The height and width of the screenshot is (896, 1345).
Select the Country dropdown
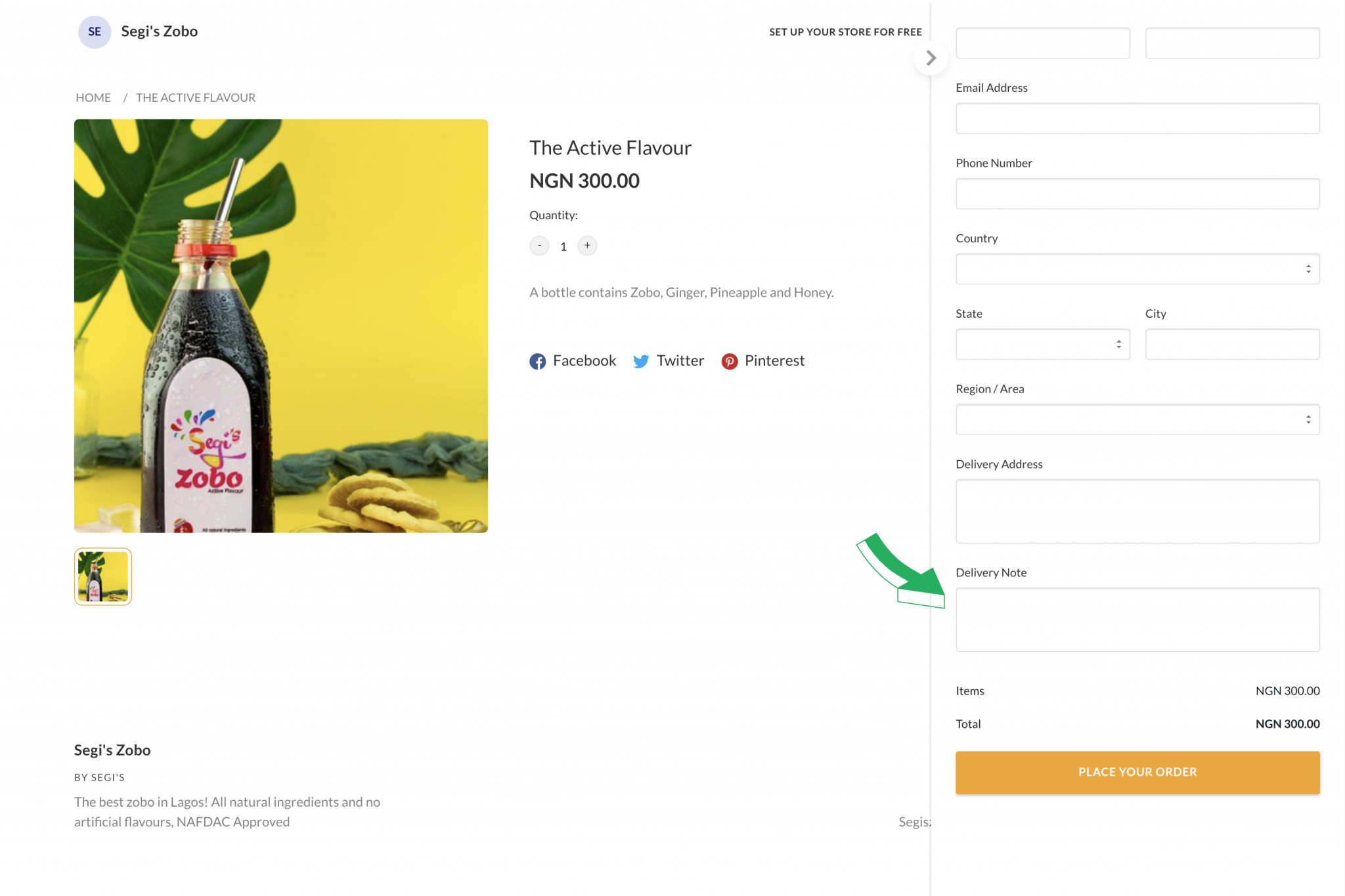(1138, 269)
